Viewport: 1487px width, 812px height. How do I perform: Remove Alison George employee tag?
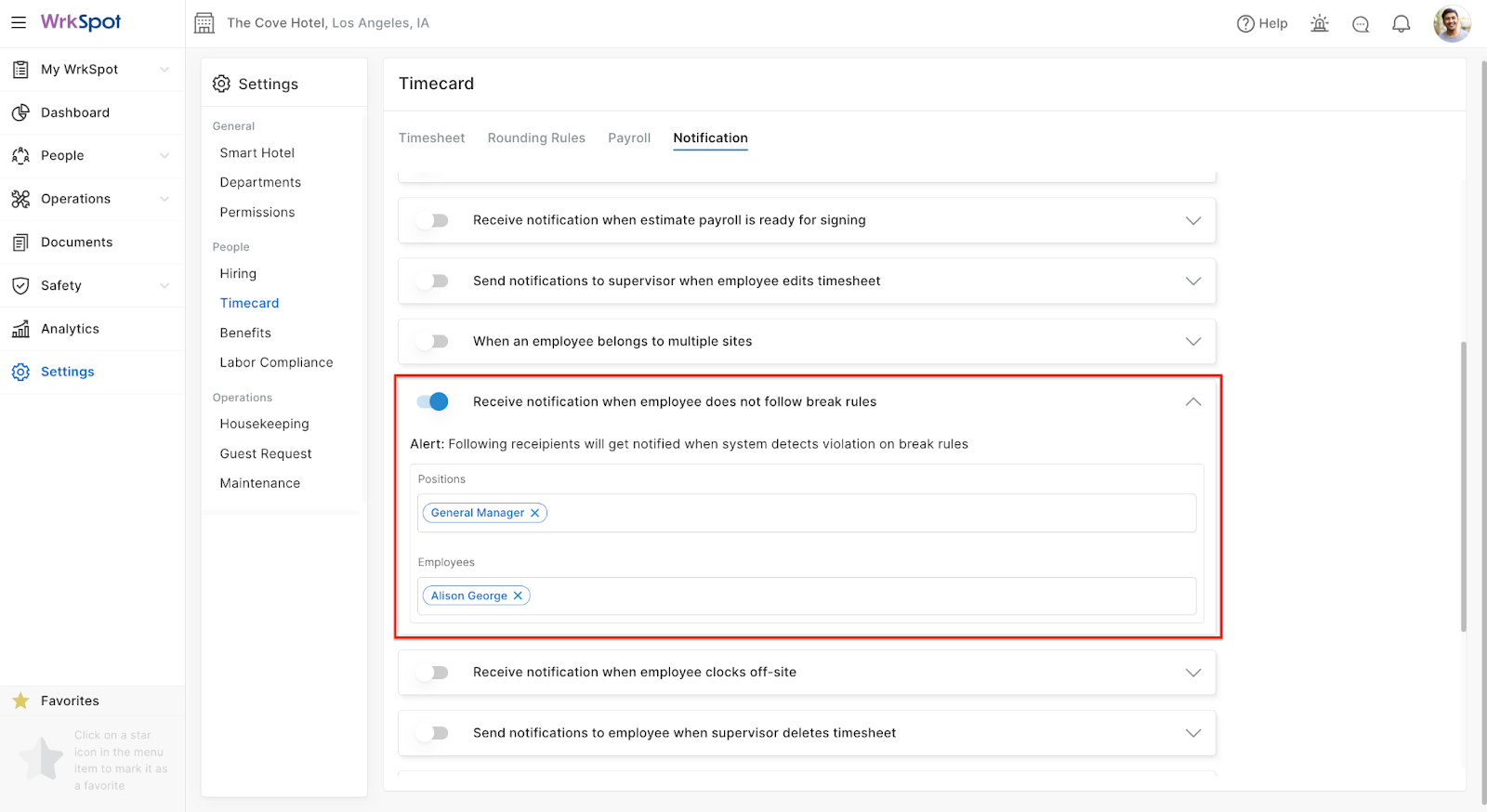(519, 596)
